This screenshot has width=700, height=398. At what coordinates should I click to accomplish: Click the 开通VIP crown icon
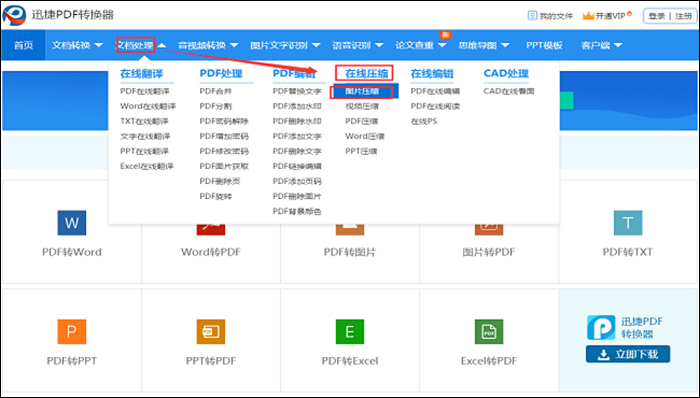tap(588, 16)
